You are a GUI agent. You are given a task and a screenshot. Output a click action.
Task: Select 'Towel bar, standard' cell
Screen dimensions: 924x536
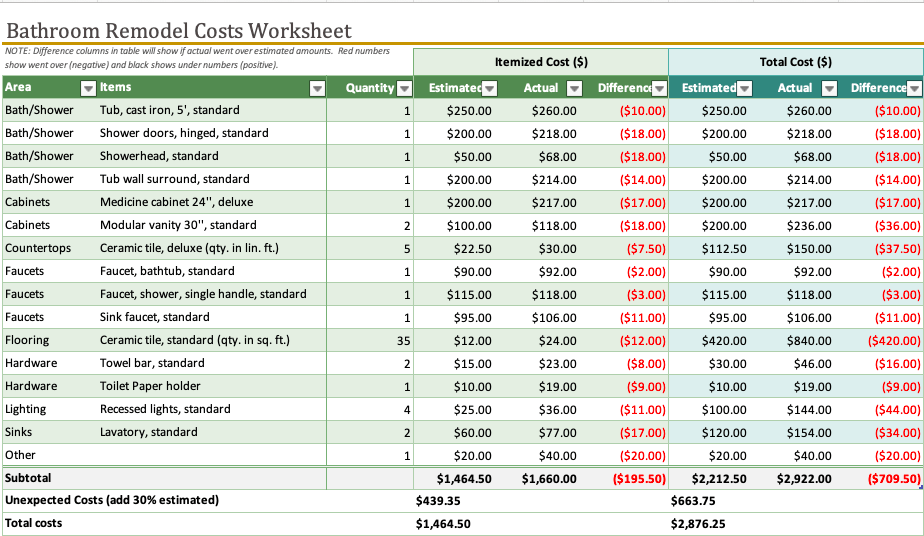211,363
